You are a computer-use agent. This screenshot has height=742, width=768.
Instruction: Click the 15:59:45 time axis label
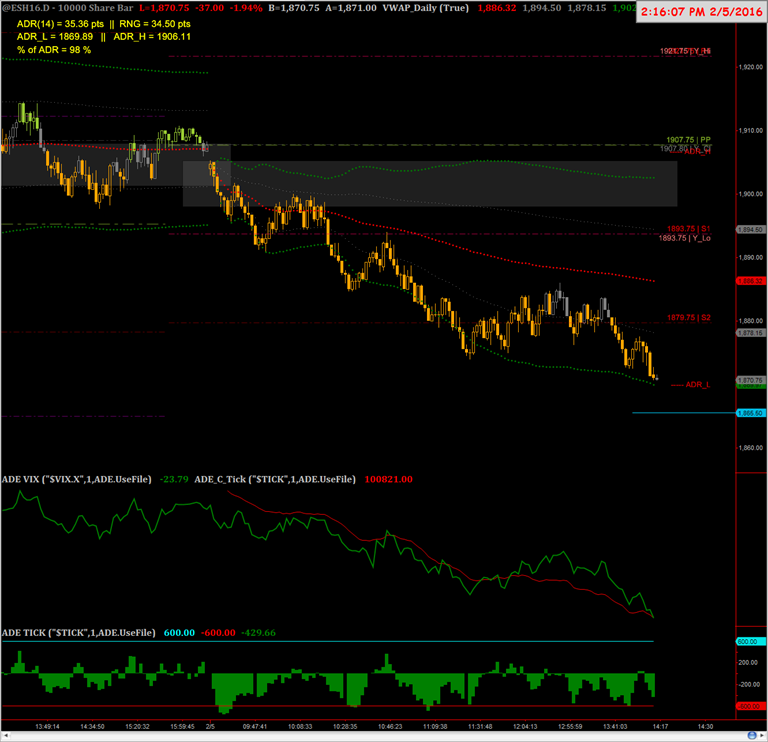183,727
